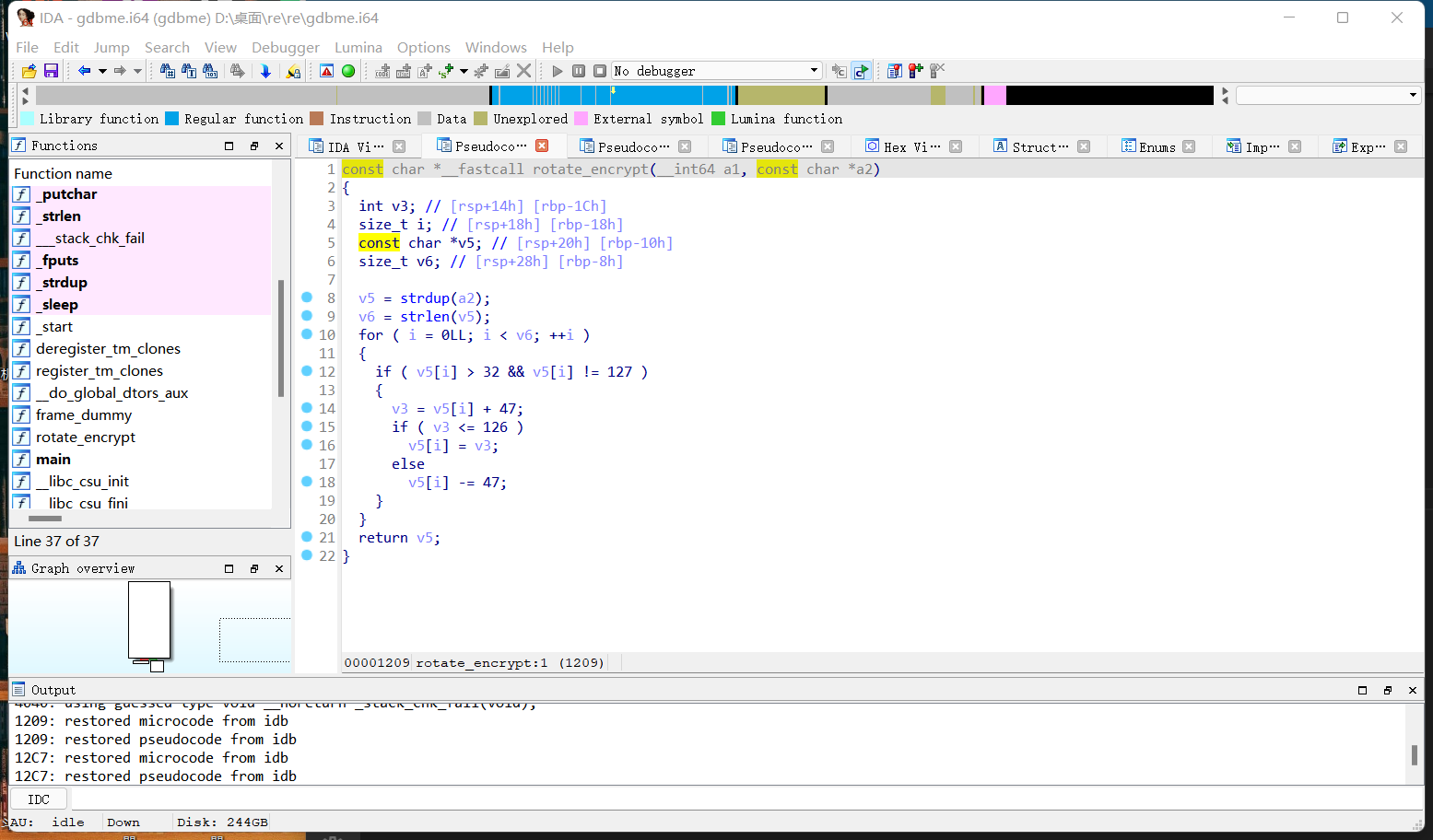1433x840 pixels.
Task: Open the 'No debugger' selection dropdown
Action: (717, 71)
